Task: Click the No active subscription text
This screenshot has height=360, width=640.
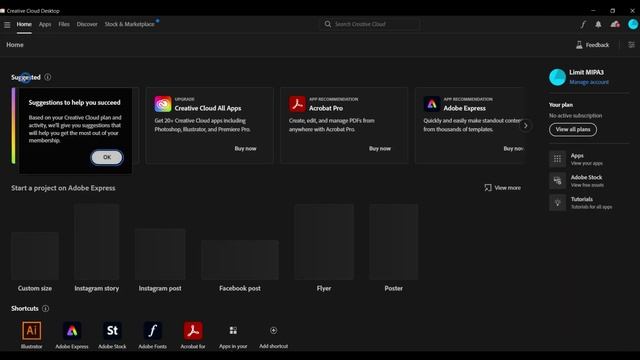Action: [x=576, y=116]
